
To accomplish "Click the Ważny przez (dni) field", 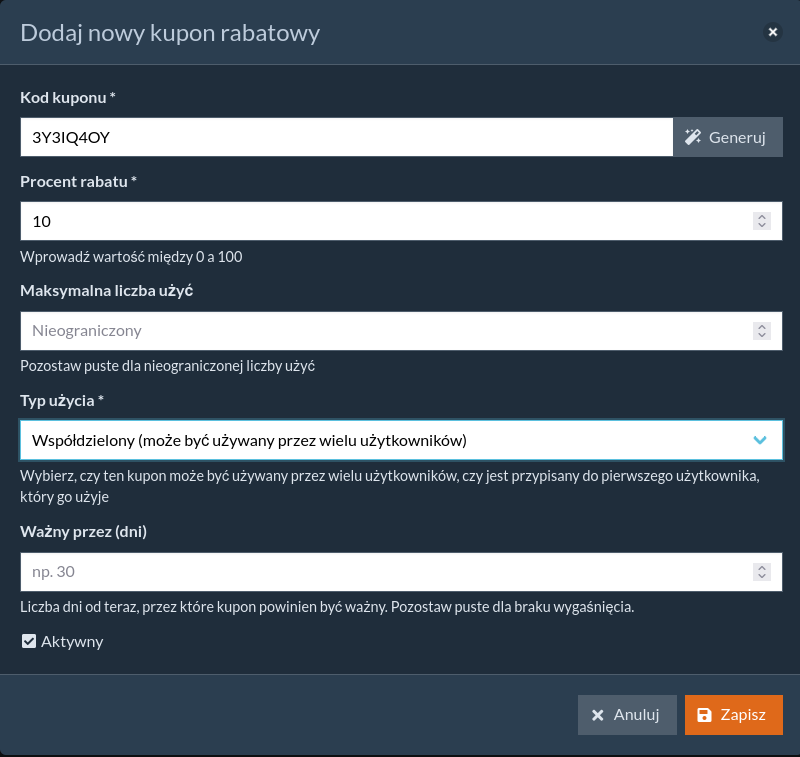I will click(380, 572).
